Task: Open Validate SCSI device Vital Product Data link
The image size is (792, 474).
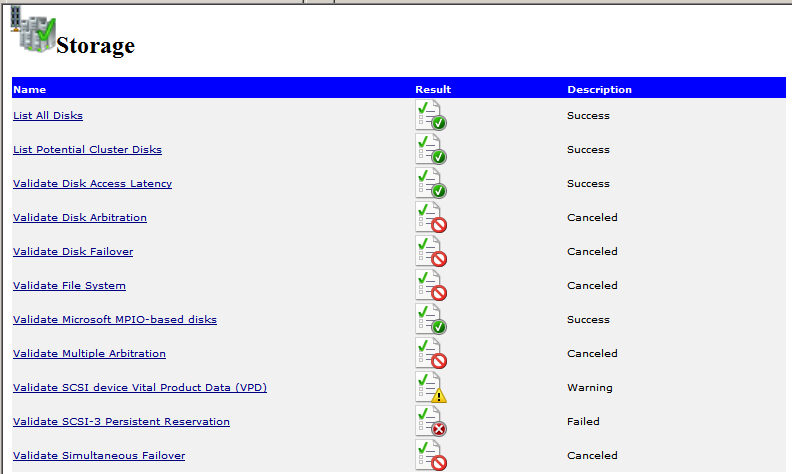Action: click(x=140, y=388)
